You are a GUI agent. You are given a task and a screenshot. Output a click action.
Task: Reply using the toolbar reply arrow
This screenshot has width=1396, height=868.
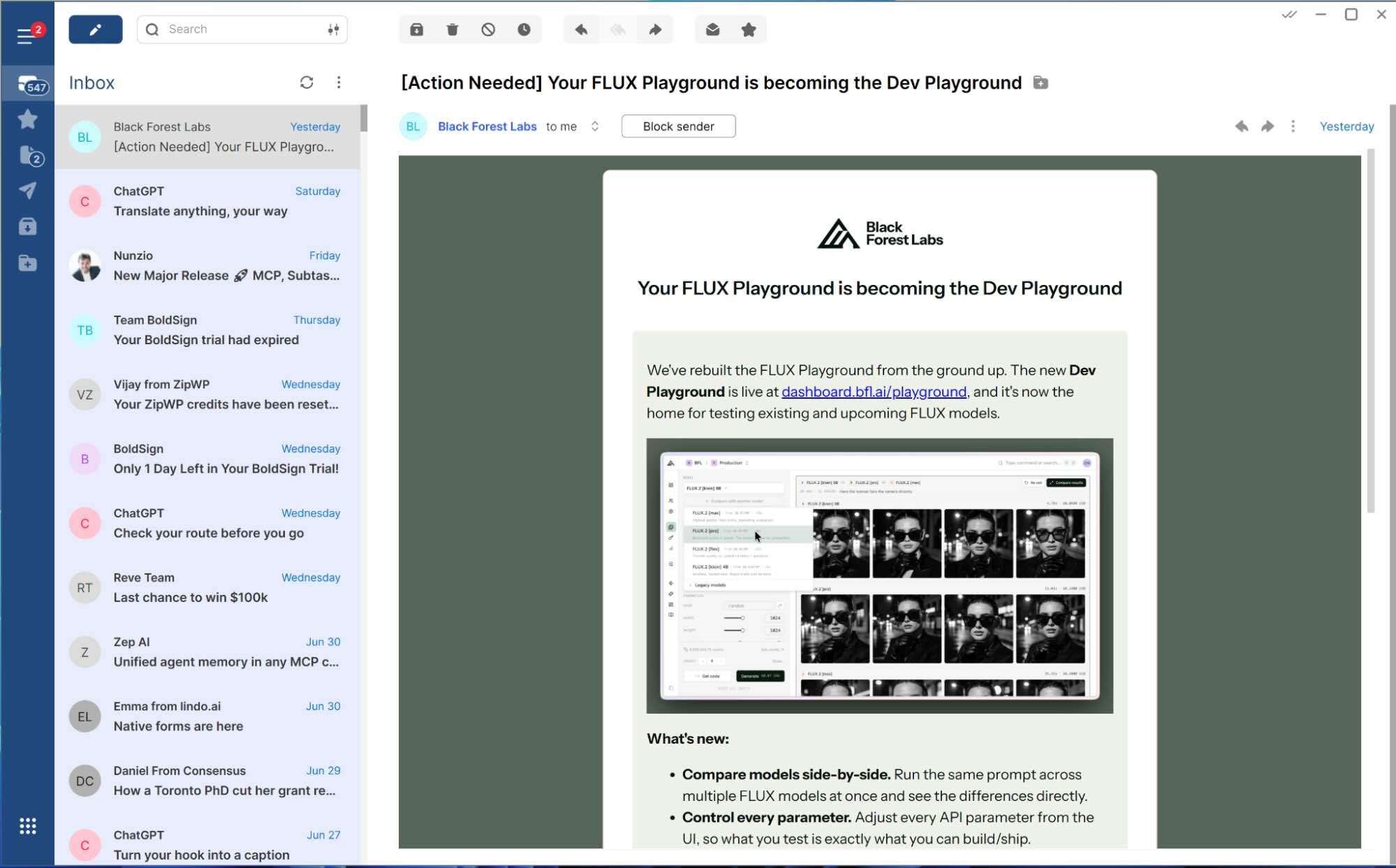581,29
